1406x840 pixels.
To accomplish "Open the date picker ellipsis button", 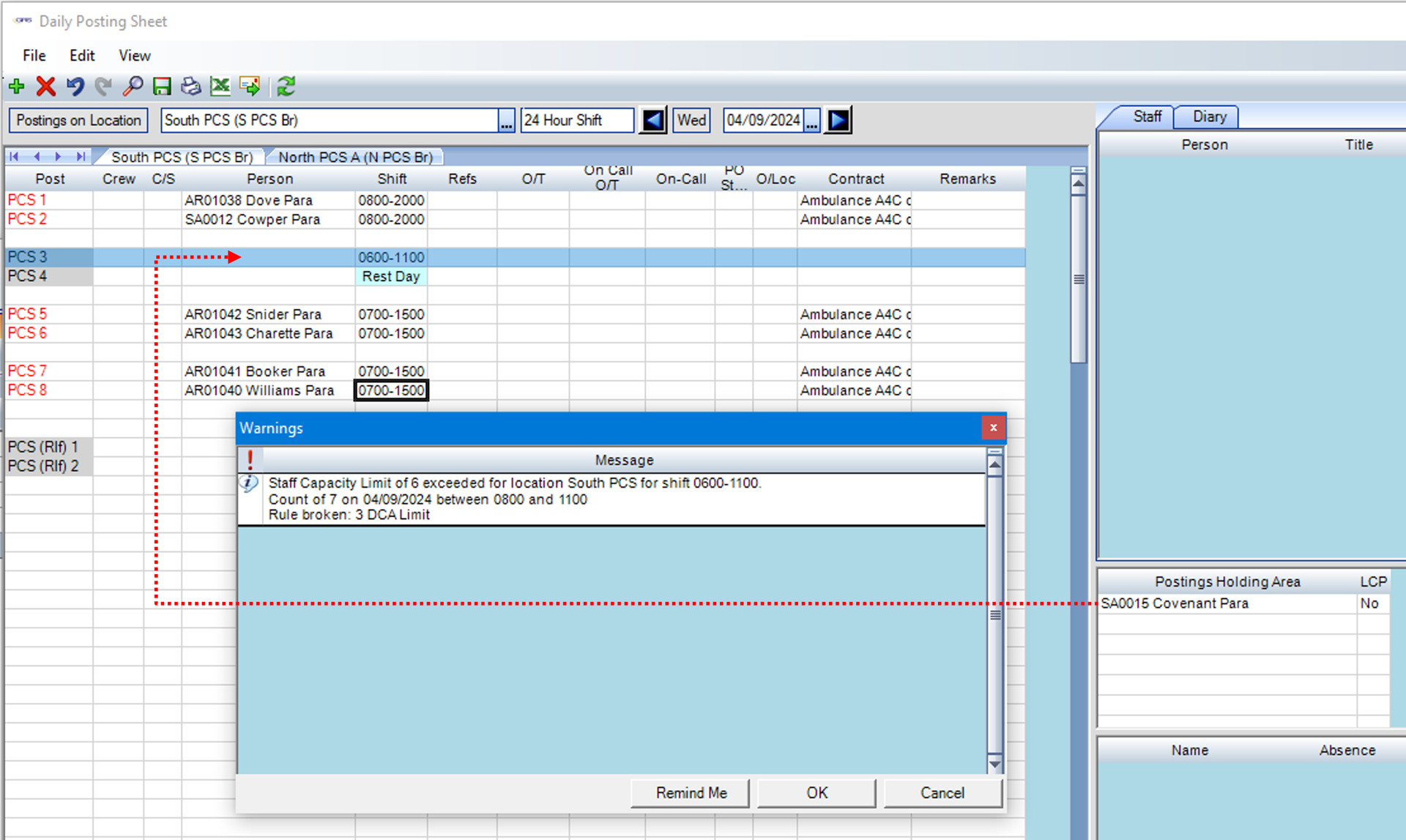I will pos(811,121).
